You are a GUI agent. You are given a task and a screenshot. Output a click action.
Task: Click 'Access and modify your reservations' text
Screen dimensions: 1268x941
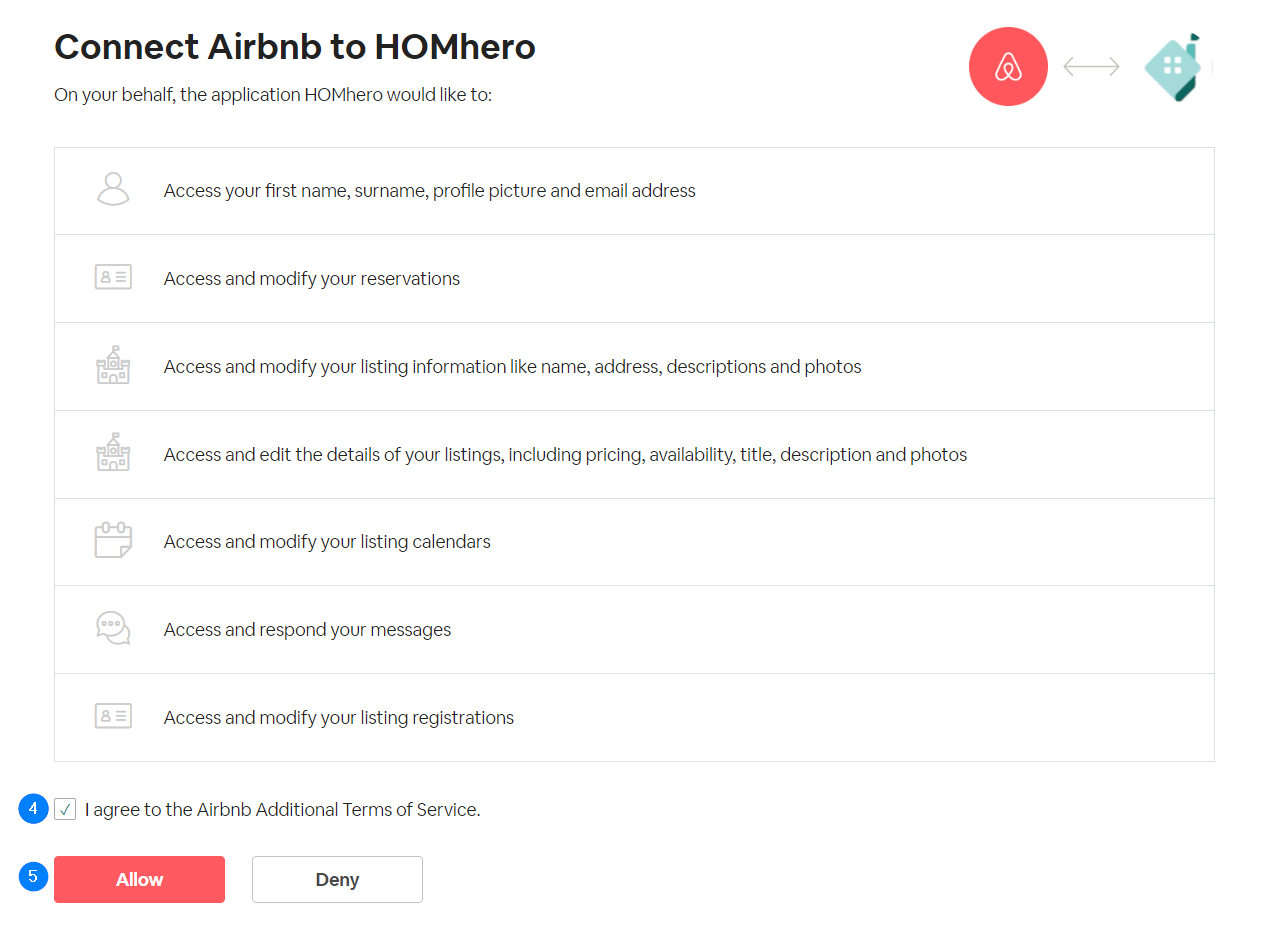[x=311, y=279]
